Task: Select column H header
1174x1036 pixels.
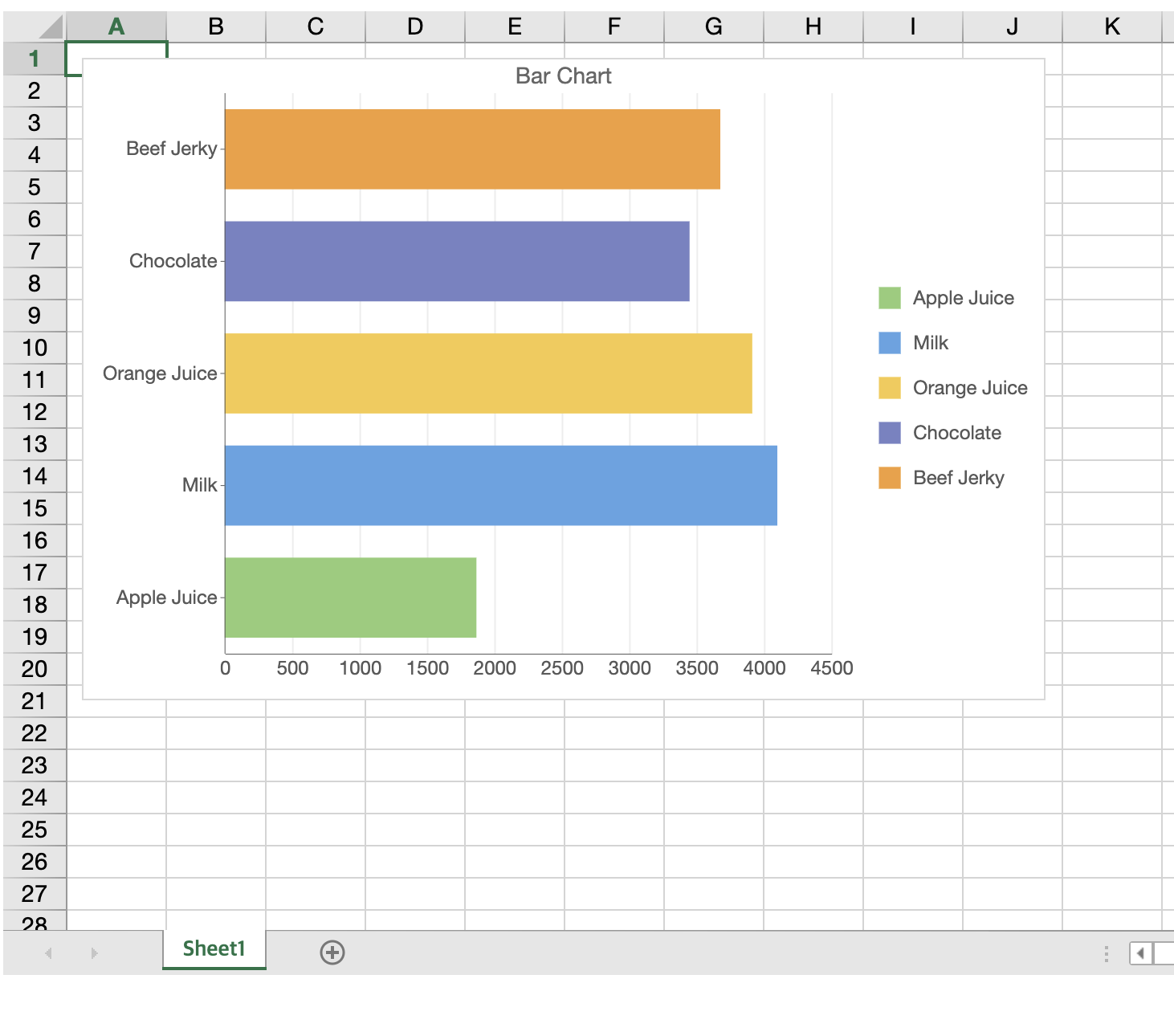Action: pyautogui.click(x=813, y=27)
